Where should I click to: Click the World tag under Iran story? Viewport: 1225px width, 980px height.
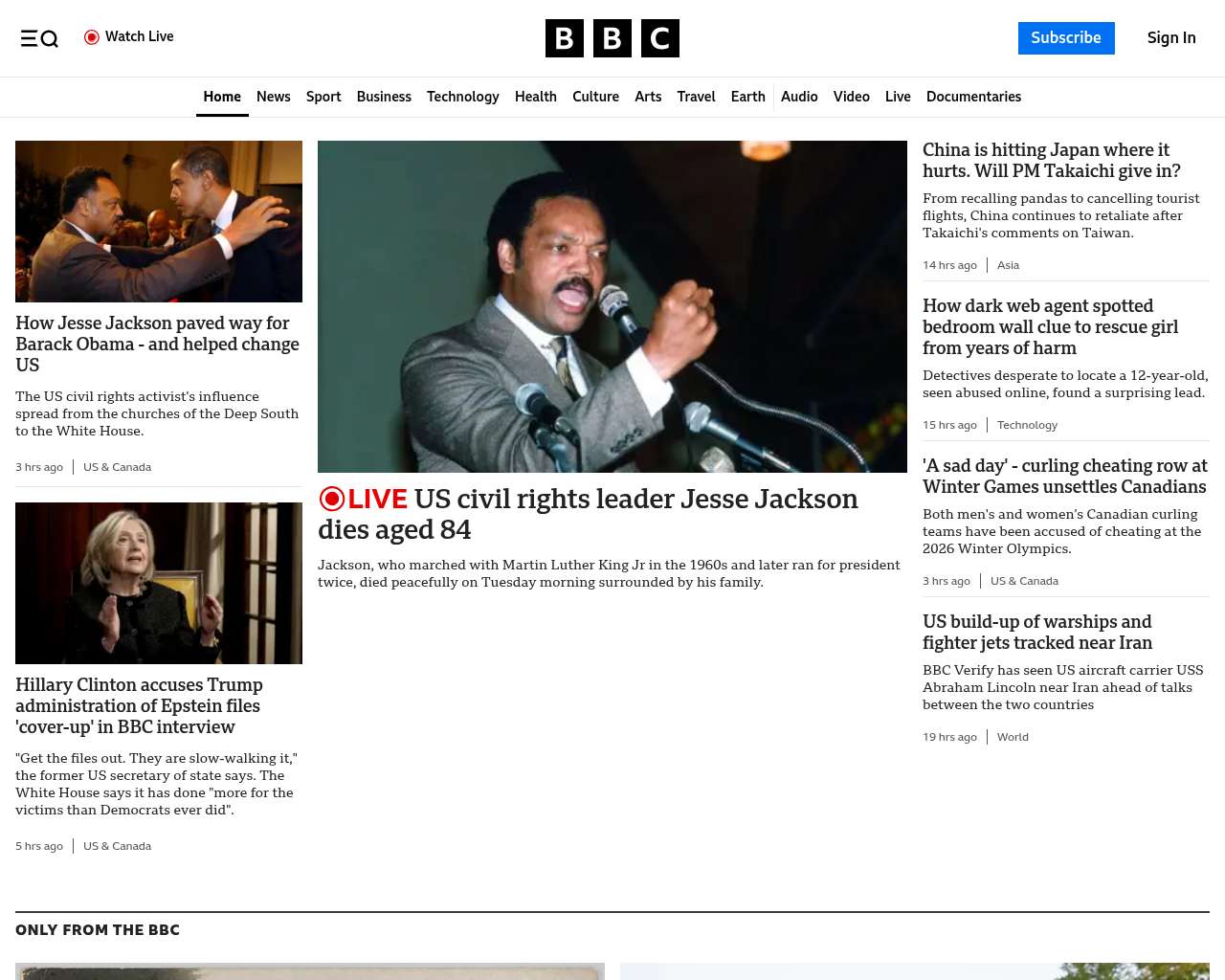[1013, 737]
